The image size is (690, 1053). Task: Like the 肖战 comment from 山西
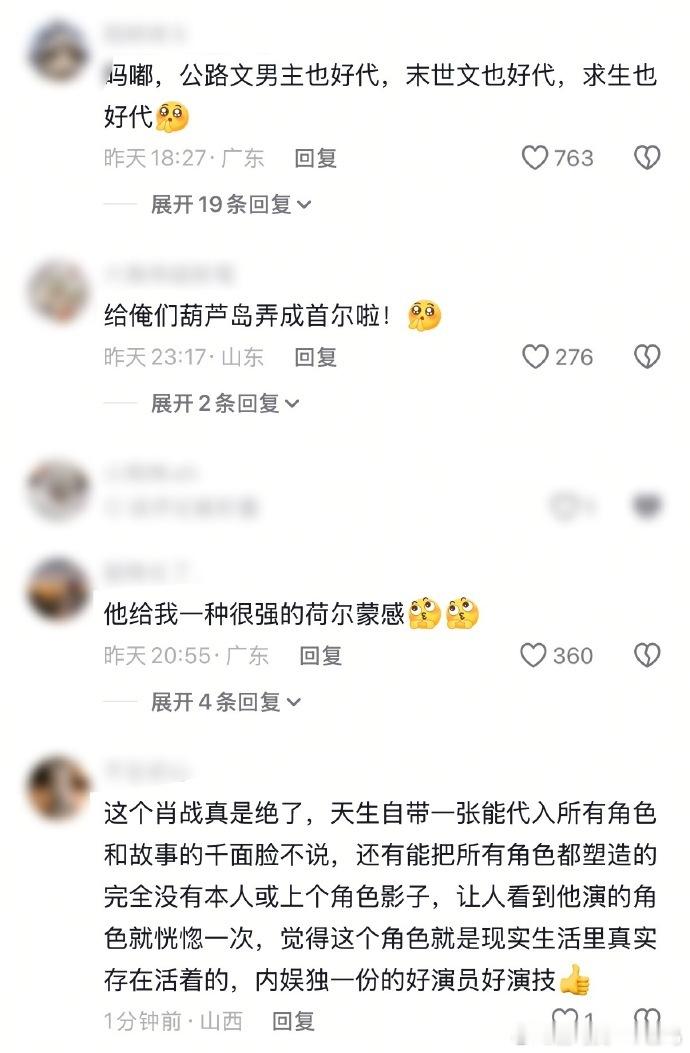pyautogui.click(x=564, y=1021)
